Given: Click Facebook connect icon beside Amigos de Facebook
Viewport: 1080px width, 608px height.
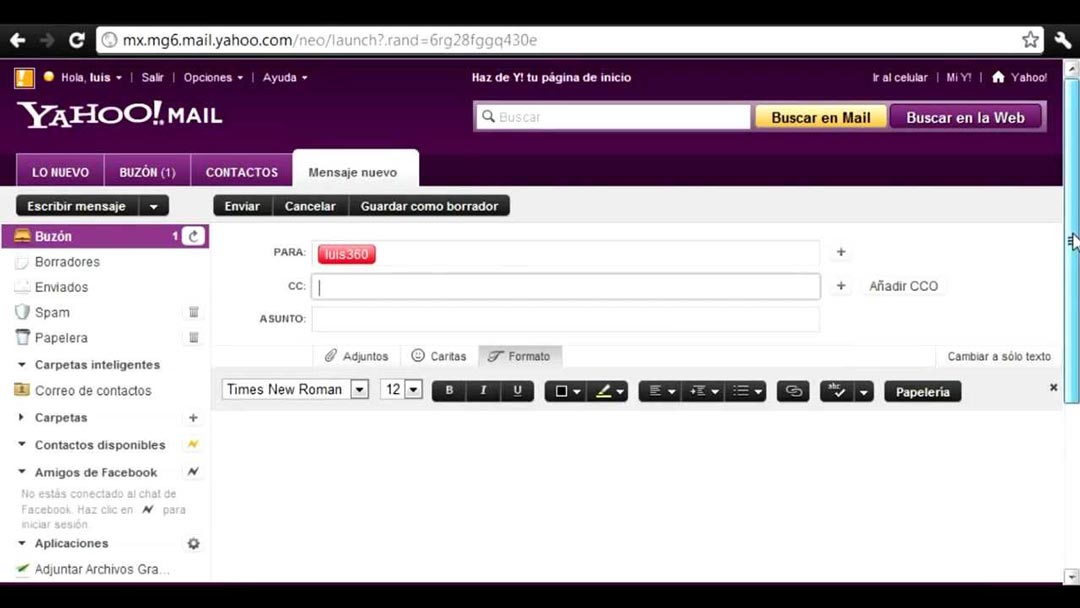Looking at the screenshot, I should pos(193,472).
